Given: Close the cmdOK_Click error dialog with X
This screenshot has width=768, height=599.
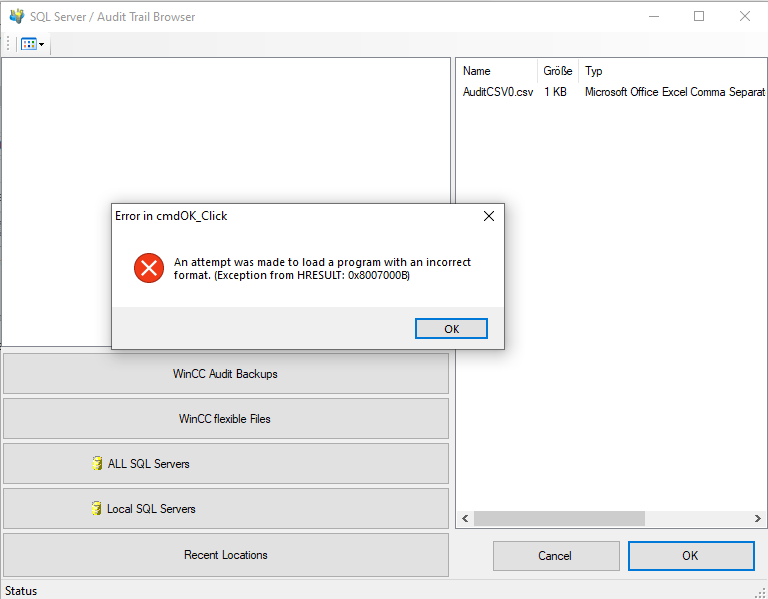Looking at the screenshot, I should [x=489, y=216].
